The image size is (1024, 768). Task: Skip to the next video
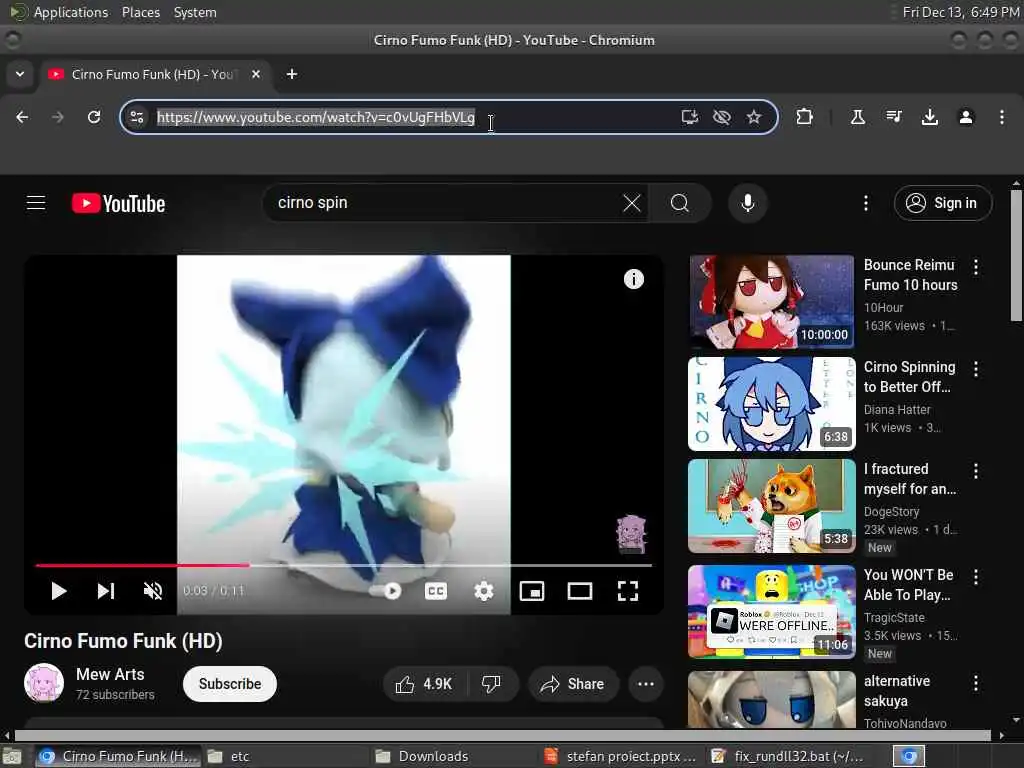coord(106,592)
